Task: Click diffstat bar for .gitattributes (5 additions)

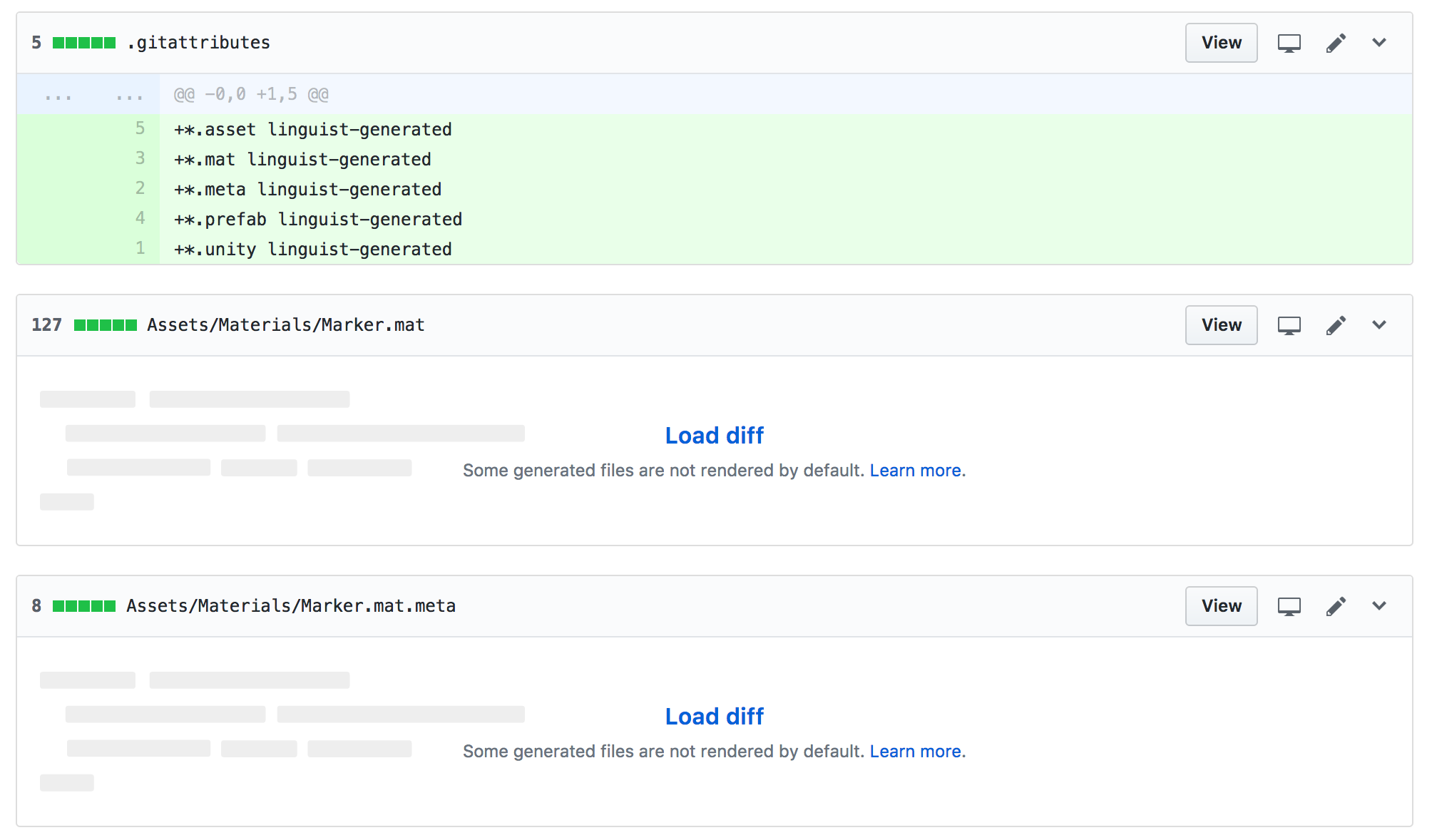Action: [84, 43]
